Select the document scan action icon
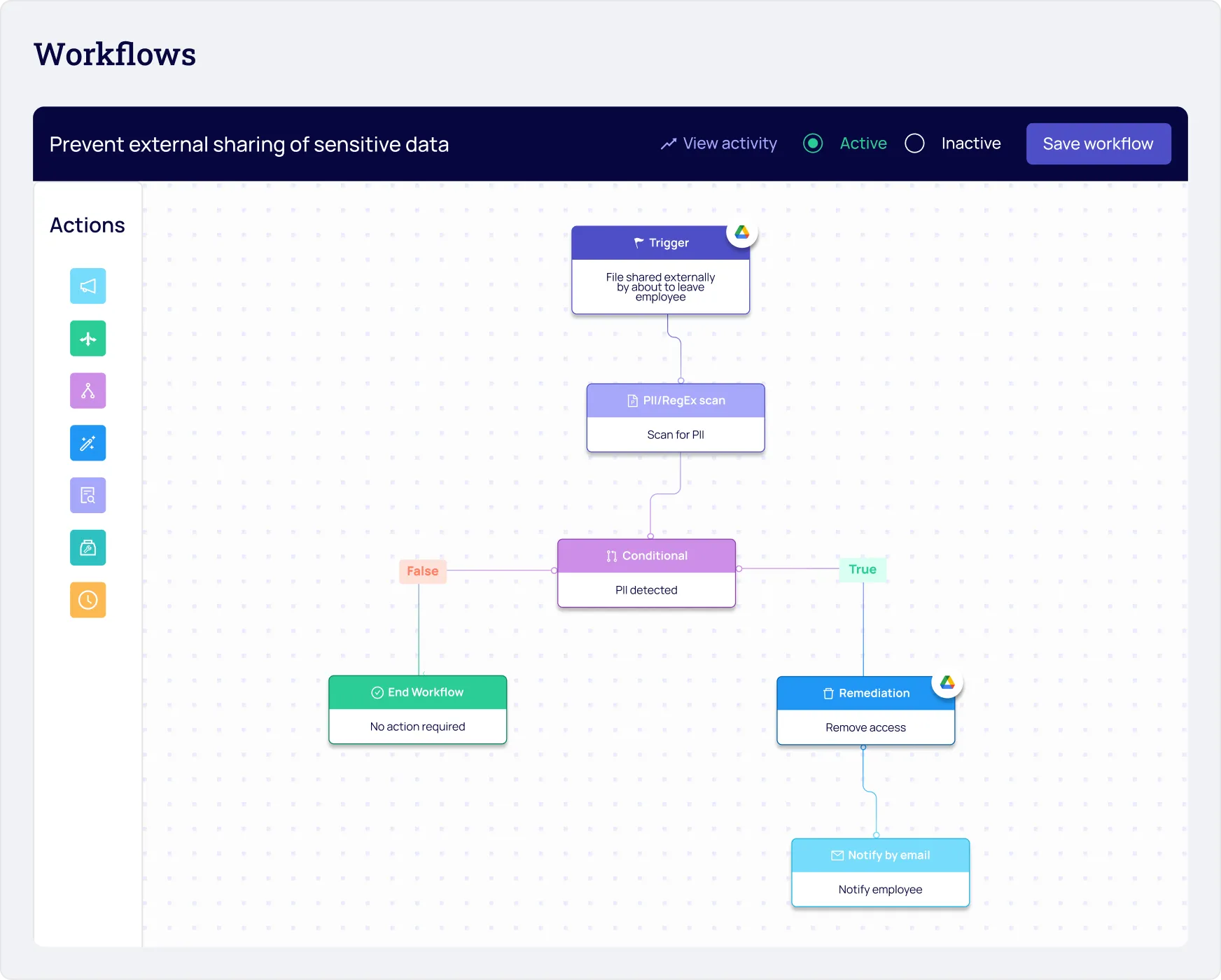Image resolution: width=1221 pixels, height=980 pixels. 88,495
